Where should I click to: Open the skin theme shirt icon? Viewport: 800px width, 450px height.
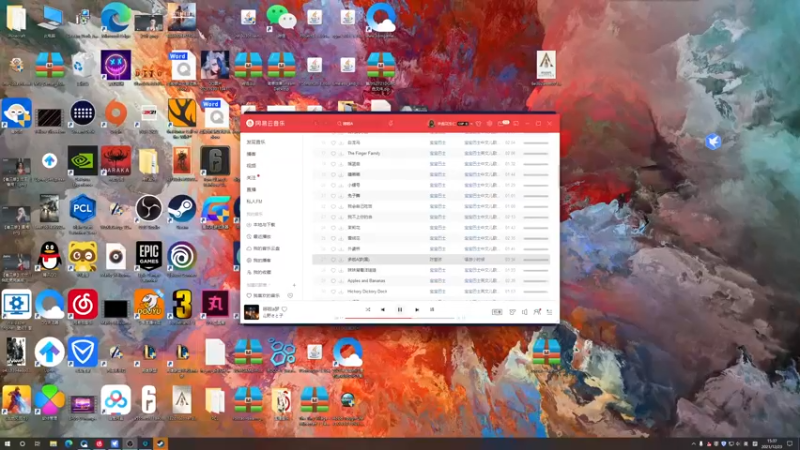(479, 123)
